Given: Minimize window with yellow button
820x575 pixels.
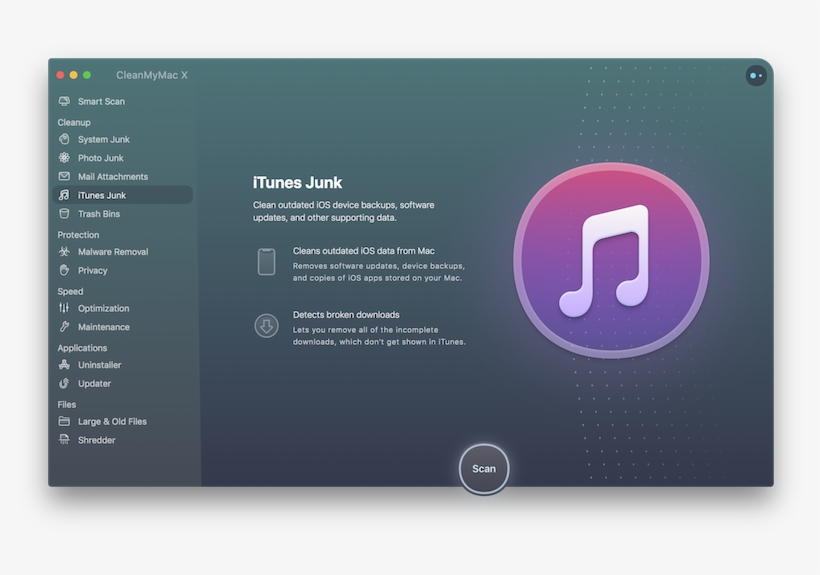Looking at the screenshot, I should pos(74,75).
